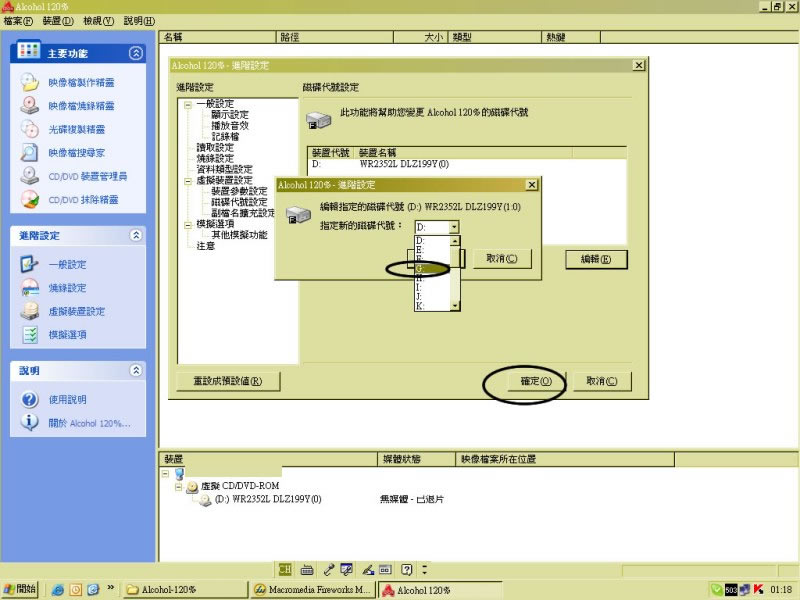The height and width of the screenshot is (600, 800).
Task: Choose E: from the drive letter list
Action: click(432, 249)
